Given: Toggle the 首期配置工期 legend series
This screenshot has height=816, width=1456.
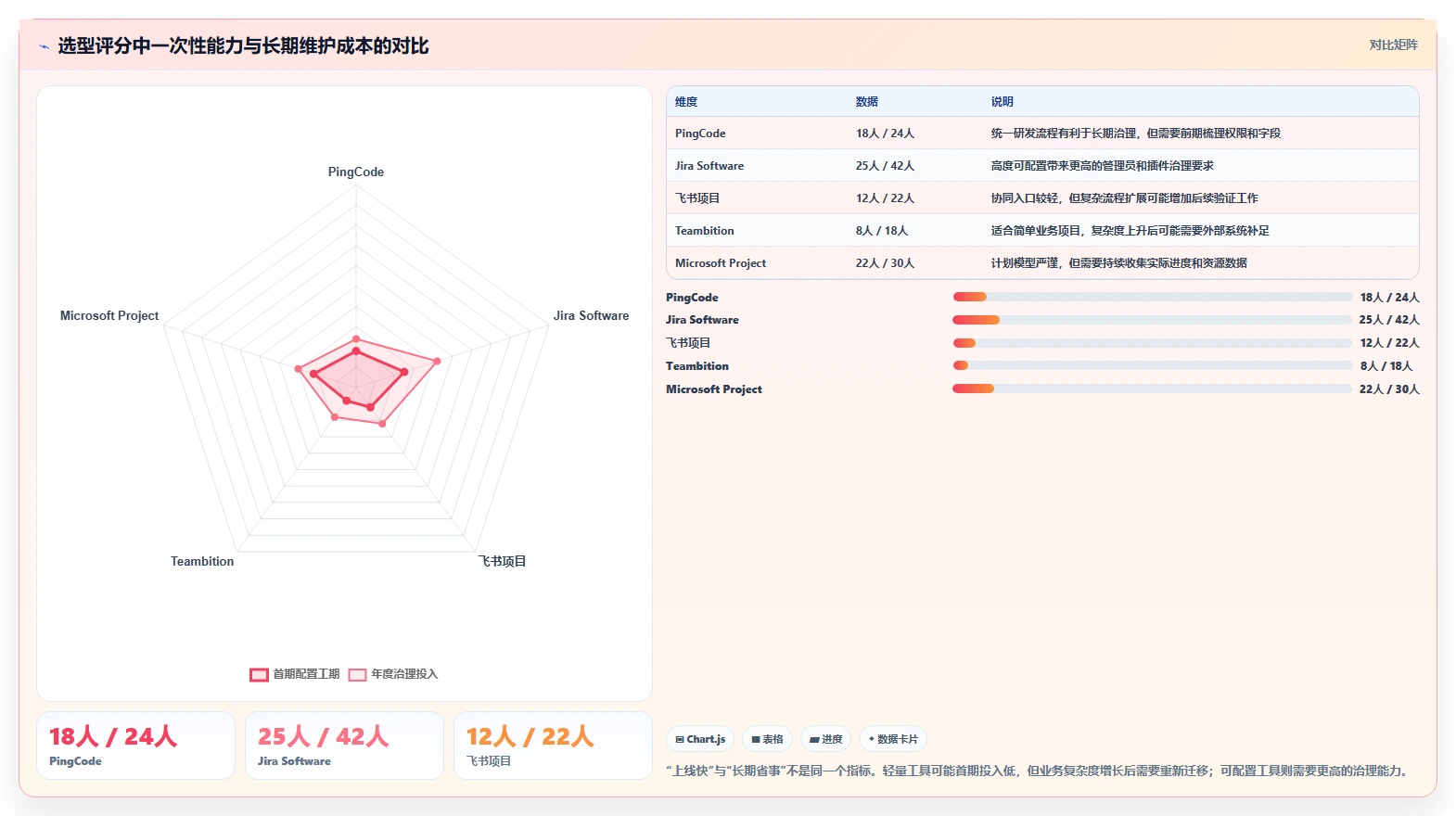Looking at the screenshot, I should coord(294,674).
